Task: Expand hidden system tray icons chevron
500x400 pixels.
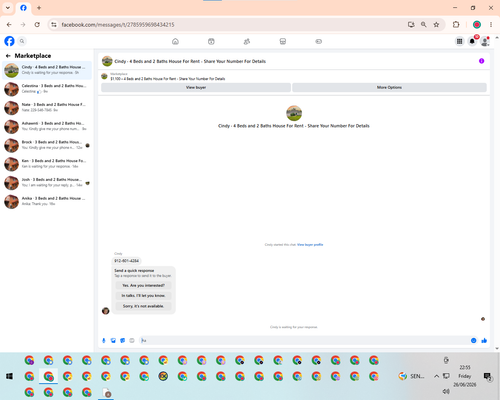Action: [x=436, y=376]
